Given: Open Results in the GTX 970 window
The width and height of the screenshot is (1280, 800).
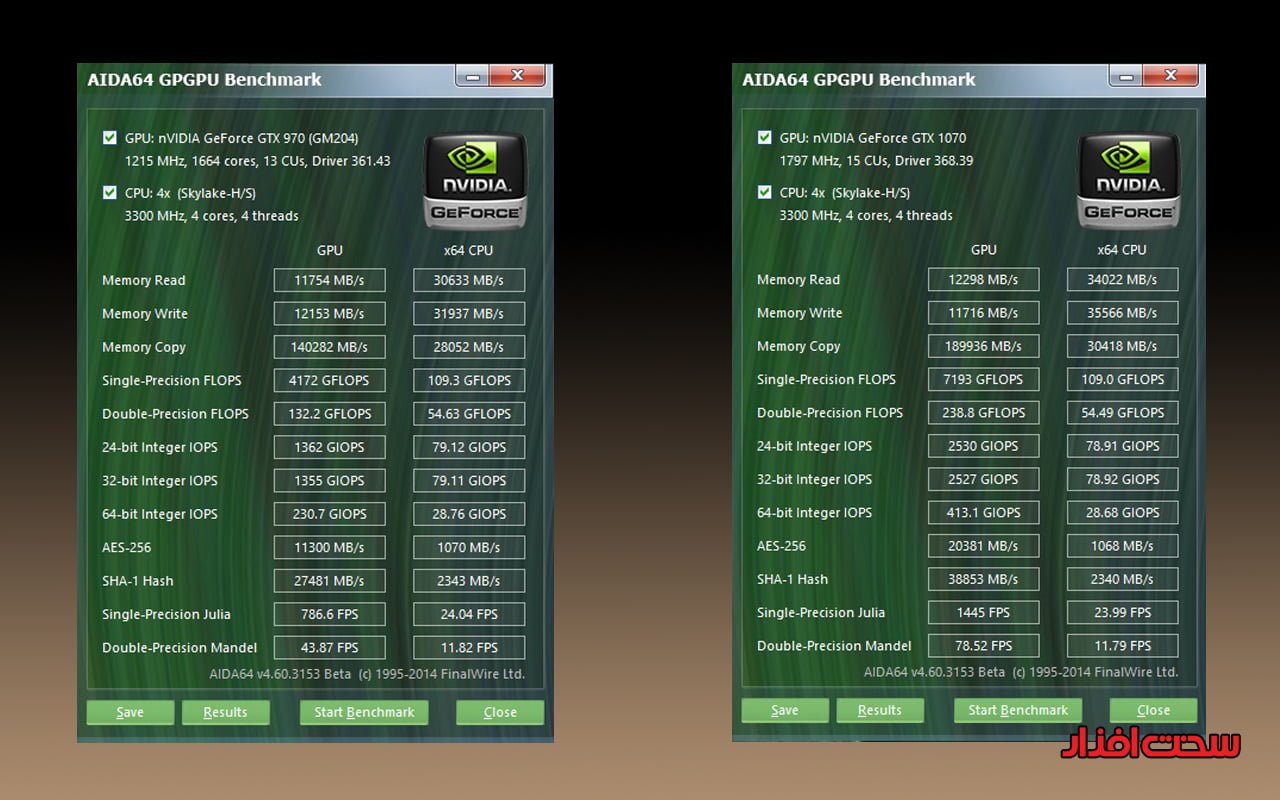Looking at the screenshot, I should [x=225, y=712].
